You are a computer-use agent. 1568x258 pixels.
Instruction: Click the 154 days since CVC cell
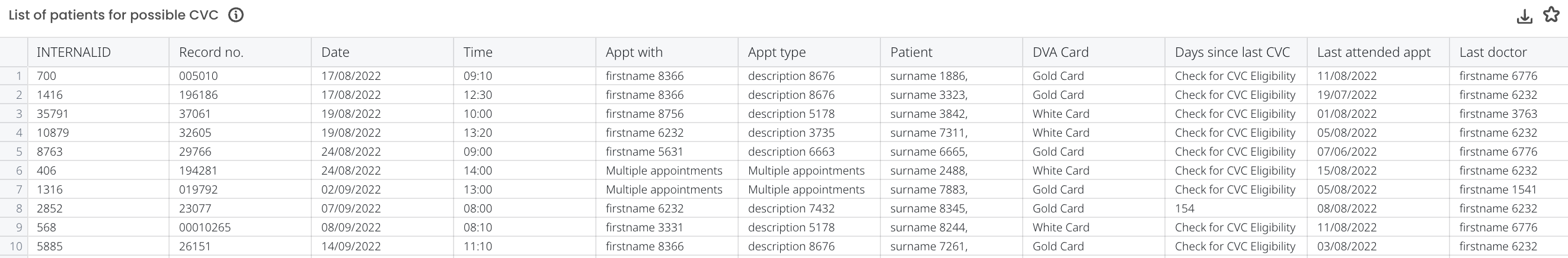(1184, 208)
